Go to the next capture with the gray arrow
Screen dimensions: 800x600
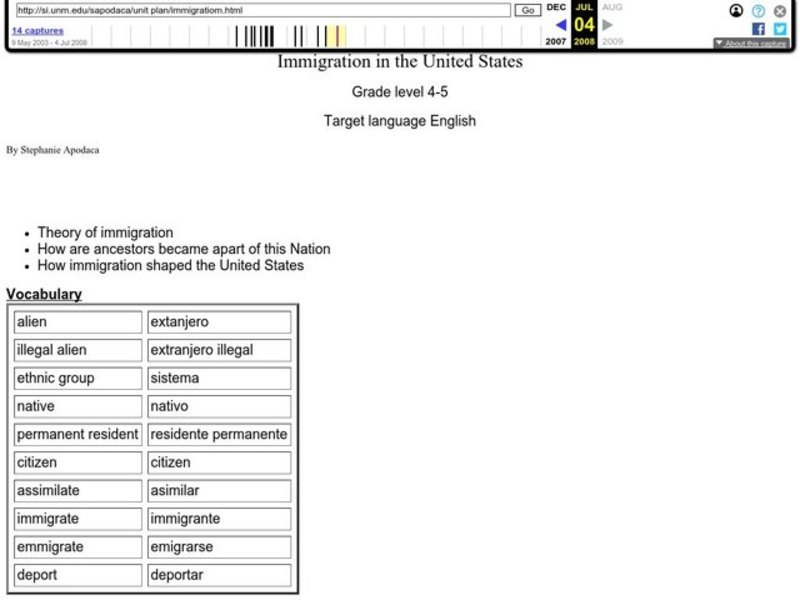[x=608, y=24]
